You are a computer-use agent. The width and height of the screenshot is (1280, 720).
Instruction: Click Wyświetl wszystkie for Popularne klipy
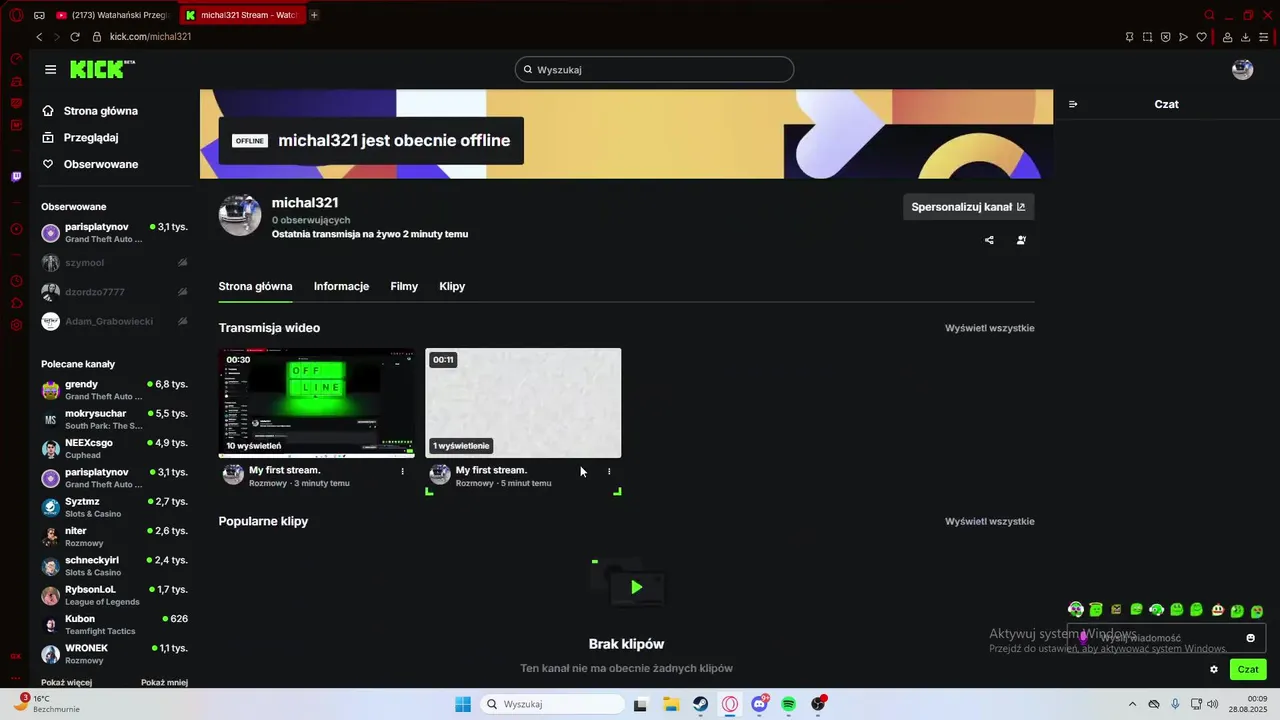990,521
